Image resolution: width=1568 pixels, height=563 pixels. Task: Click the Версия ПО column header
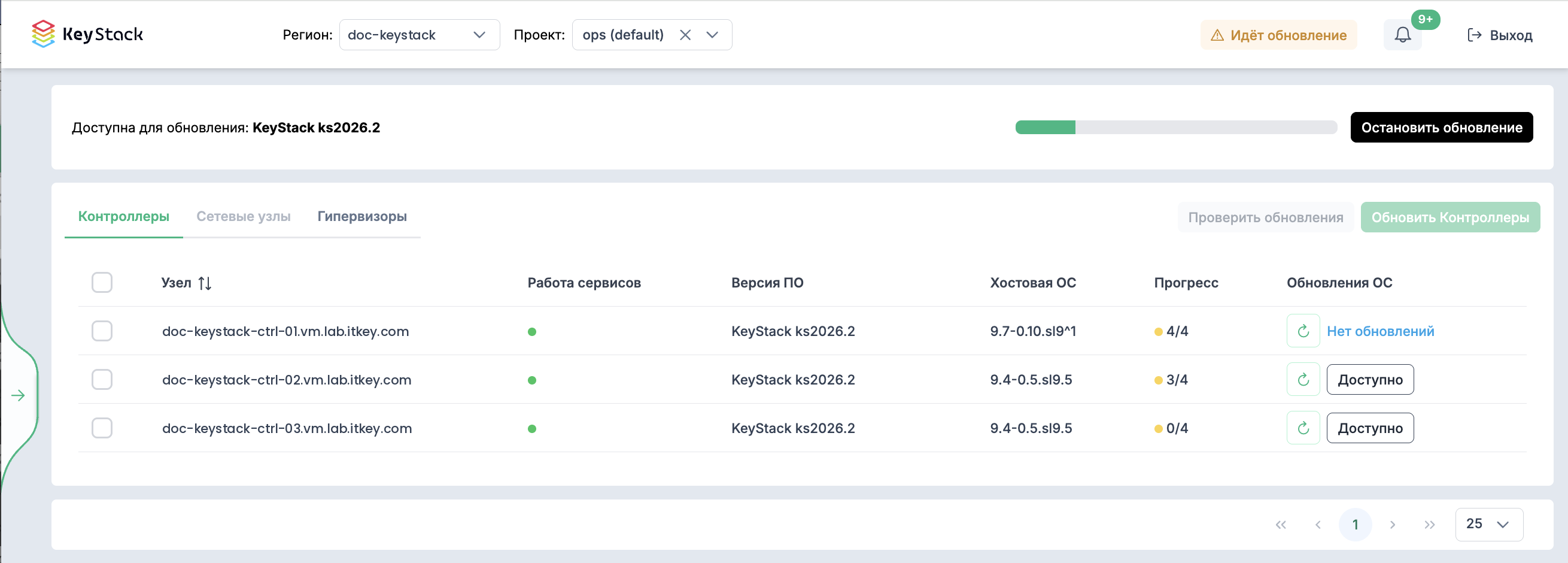pos(767,283)
